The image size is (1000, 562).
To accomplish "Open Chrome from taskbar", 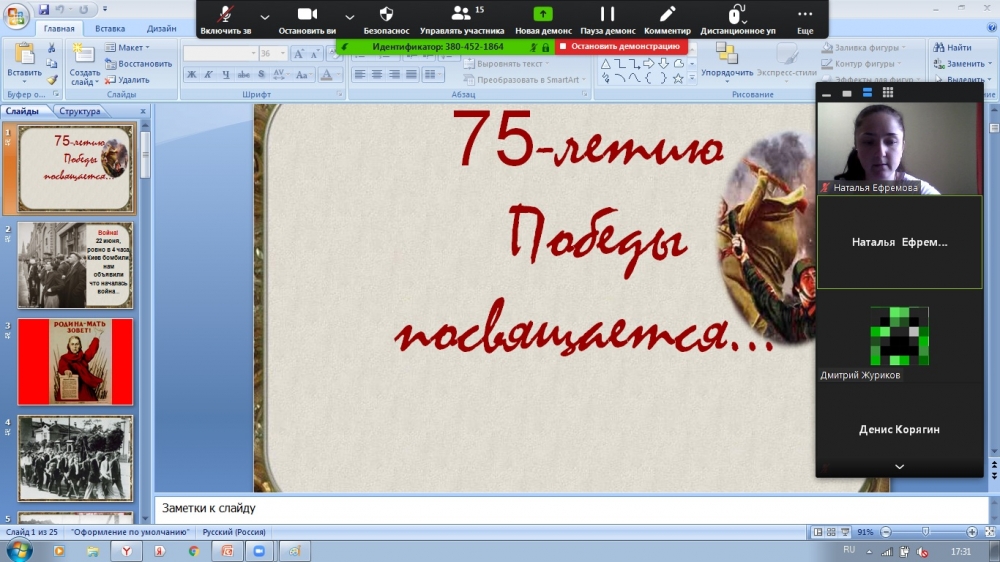I will [193, 551].
